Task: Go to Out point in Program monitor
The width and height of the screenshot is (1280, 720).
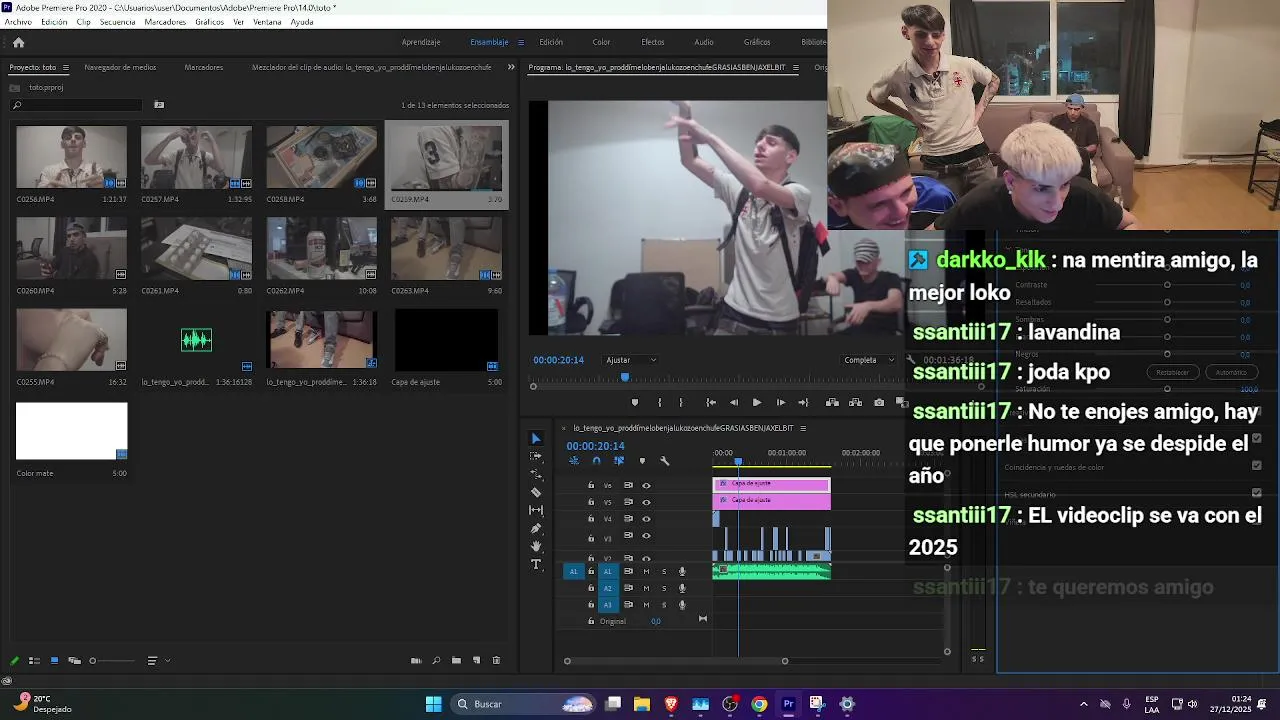Action: point(803,402)
